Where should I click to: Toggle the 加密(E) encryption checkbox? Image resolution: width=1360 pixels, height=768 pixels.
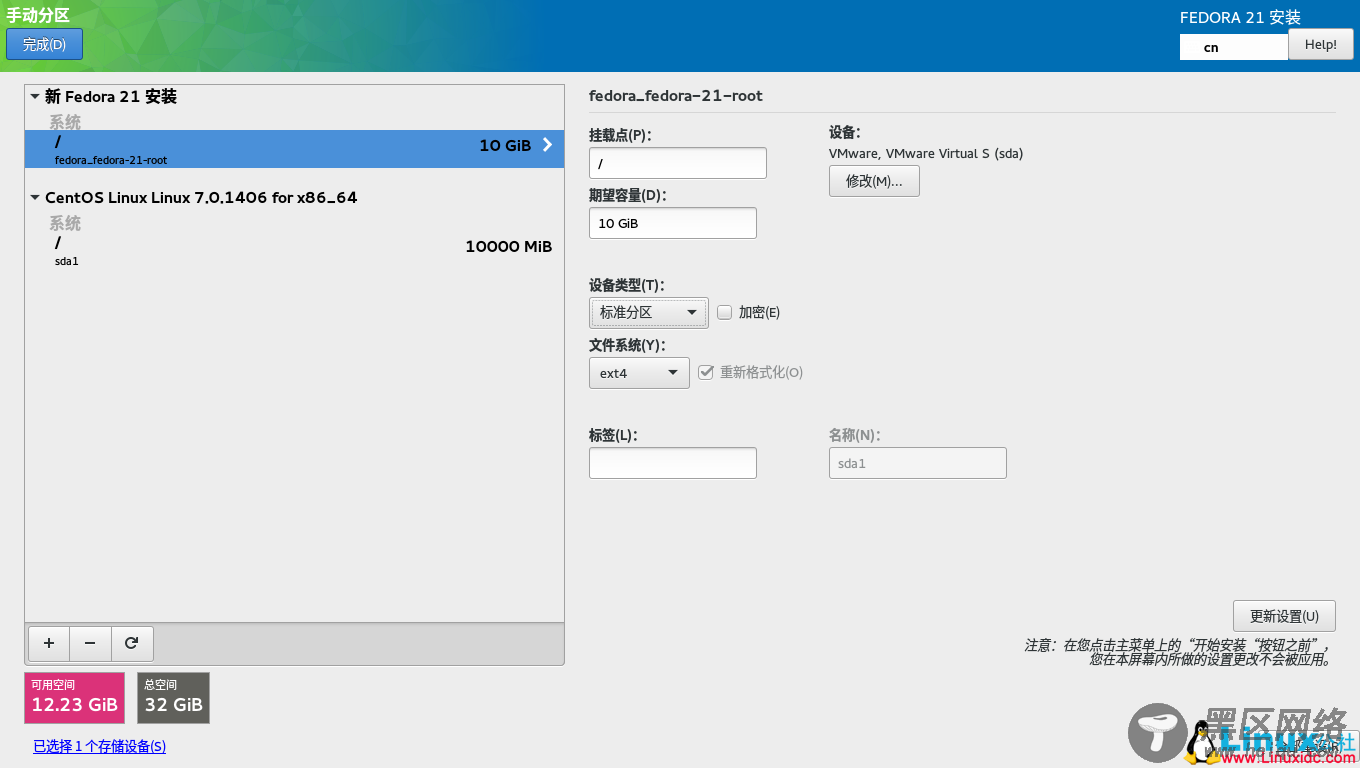[x=725, y=312]
